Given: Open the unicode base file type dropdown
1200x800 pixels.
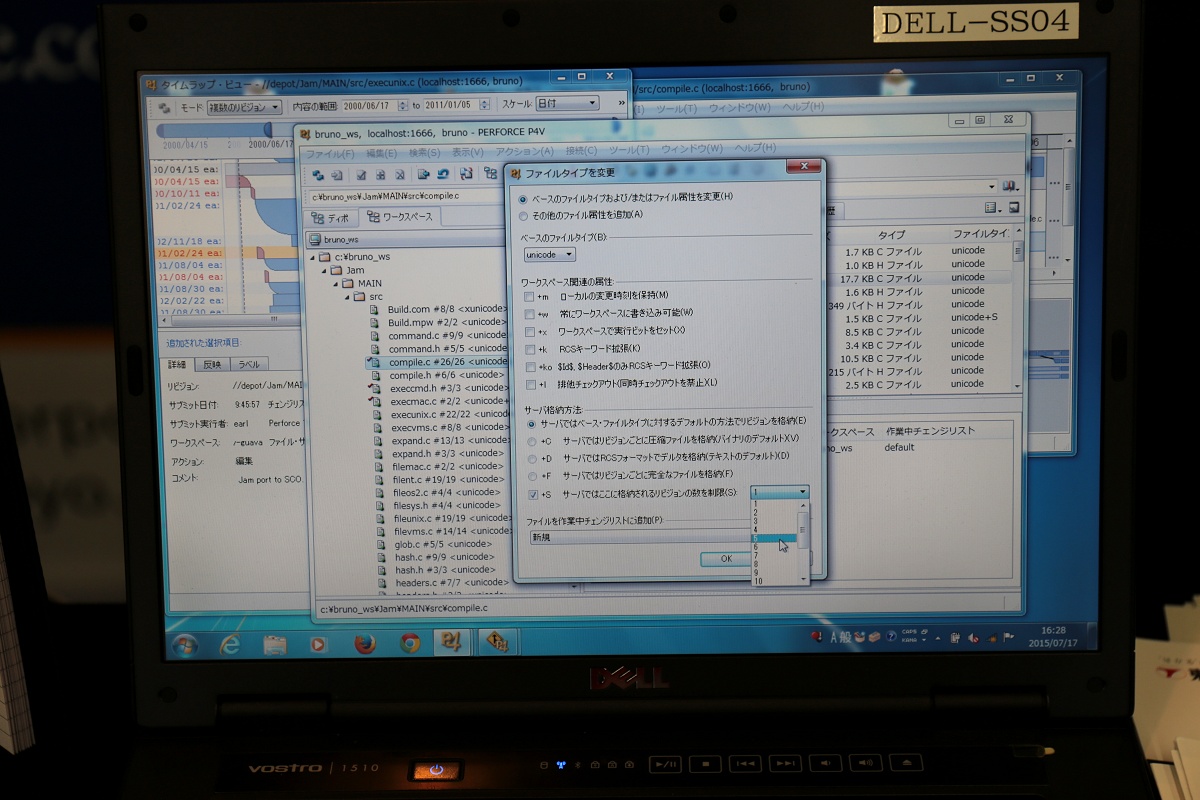Looking at the screenshot, I should coord(549,255).
